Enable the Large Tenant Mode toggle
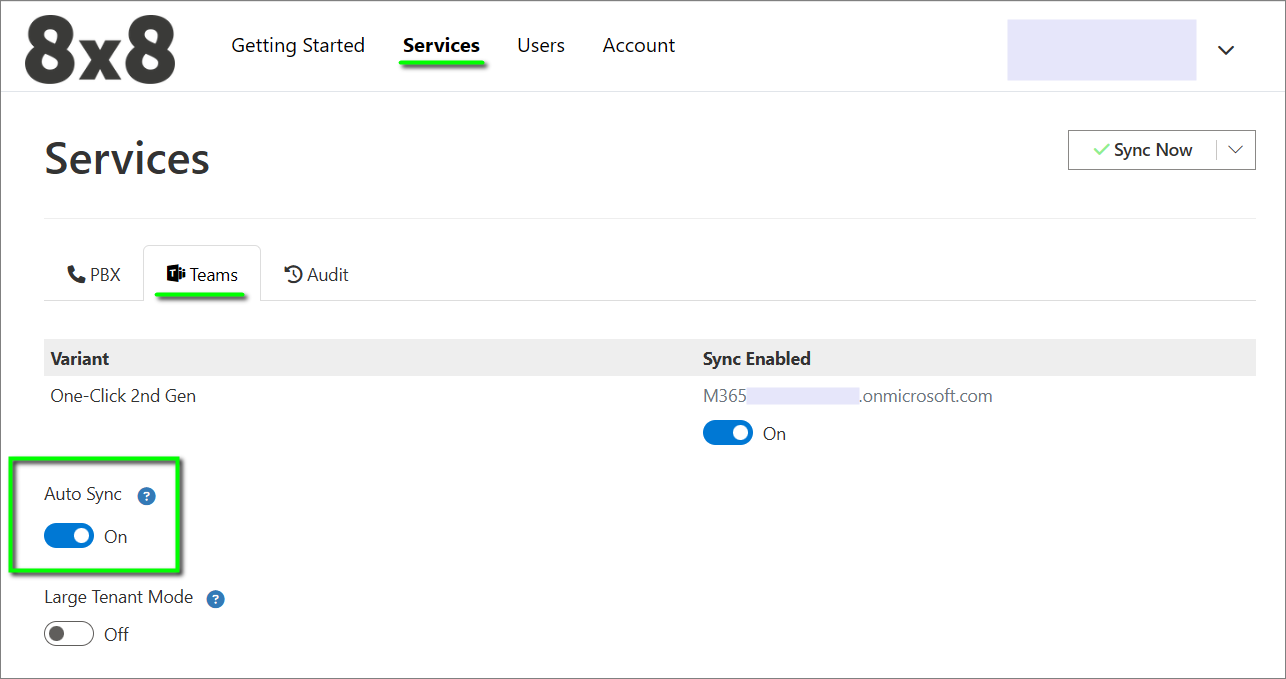Screen dimensions: 1286x679 [69, 634]
